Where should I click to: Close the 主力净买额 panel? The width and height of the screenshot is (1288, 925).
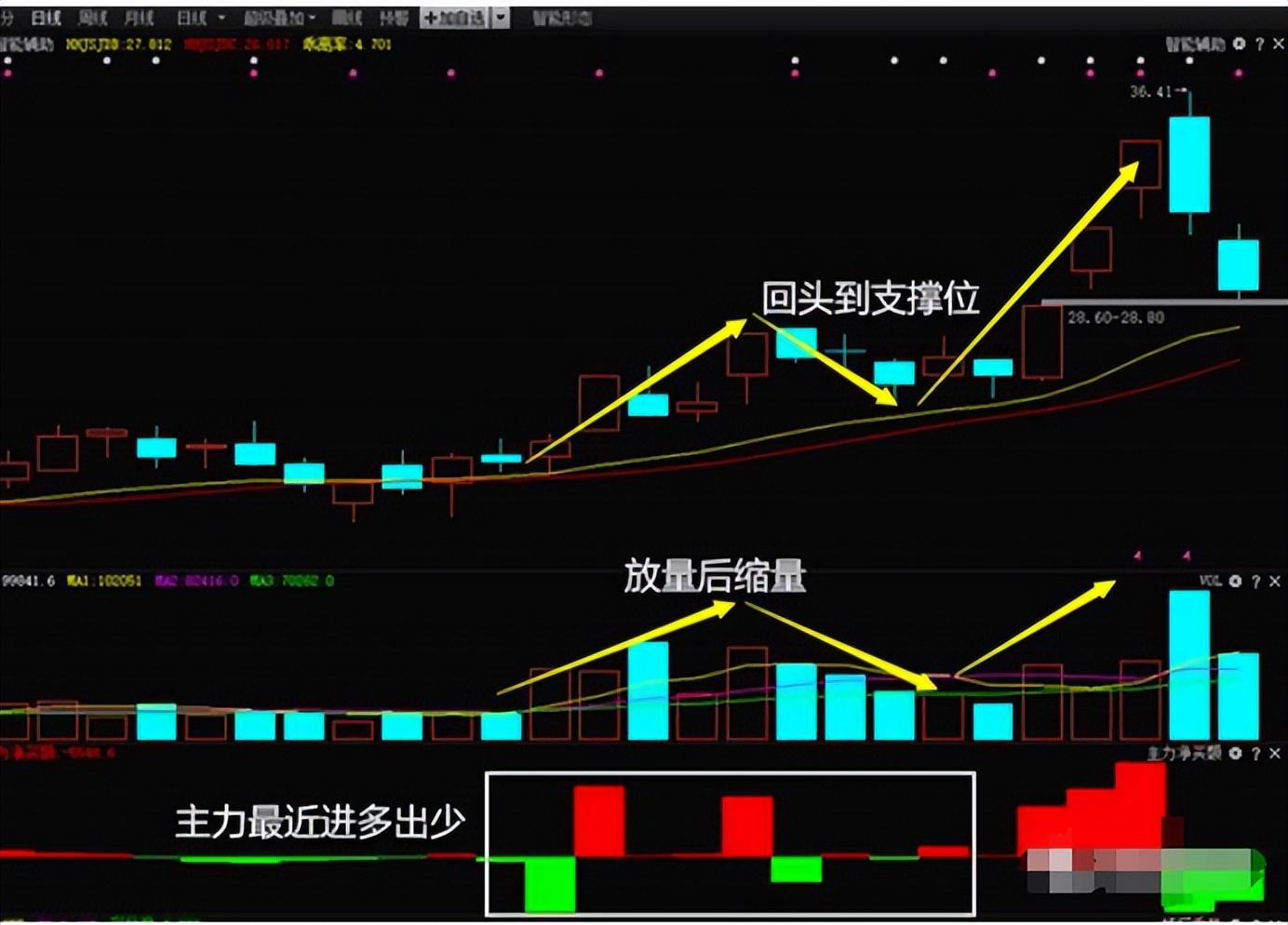coord(1275,752)
